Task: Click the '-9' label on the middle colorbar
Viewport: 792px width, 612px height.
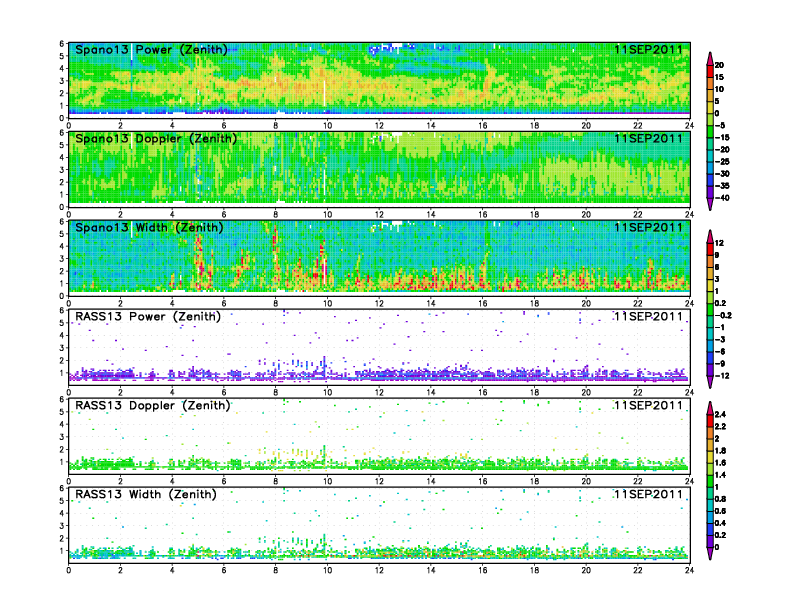Action: click(720, 364)
